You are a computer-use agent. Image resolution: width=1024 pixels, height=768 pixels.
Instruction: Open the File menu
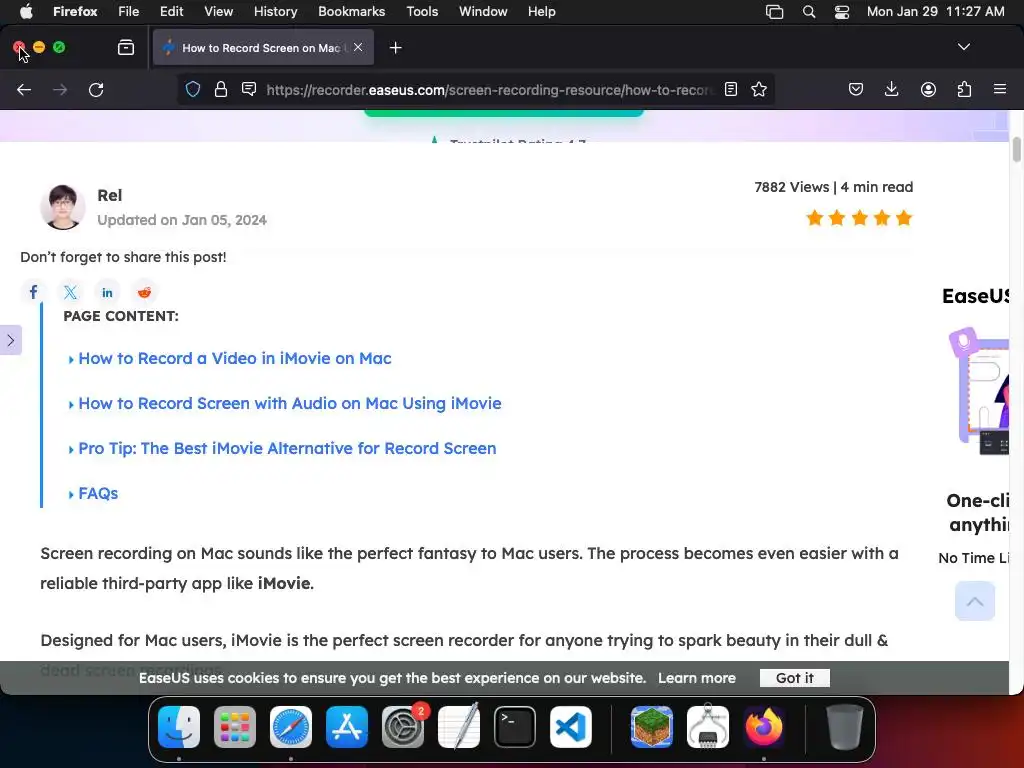129,12
